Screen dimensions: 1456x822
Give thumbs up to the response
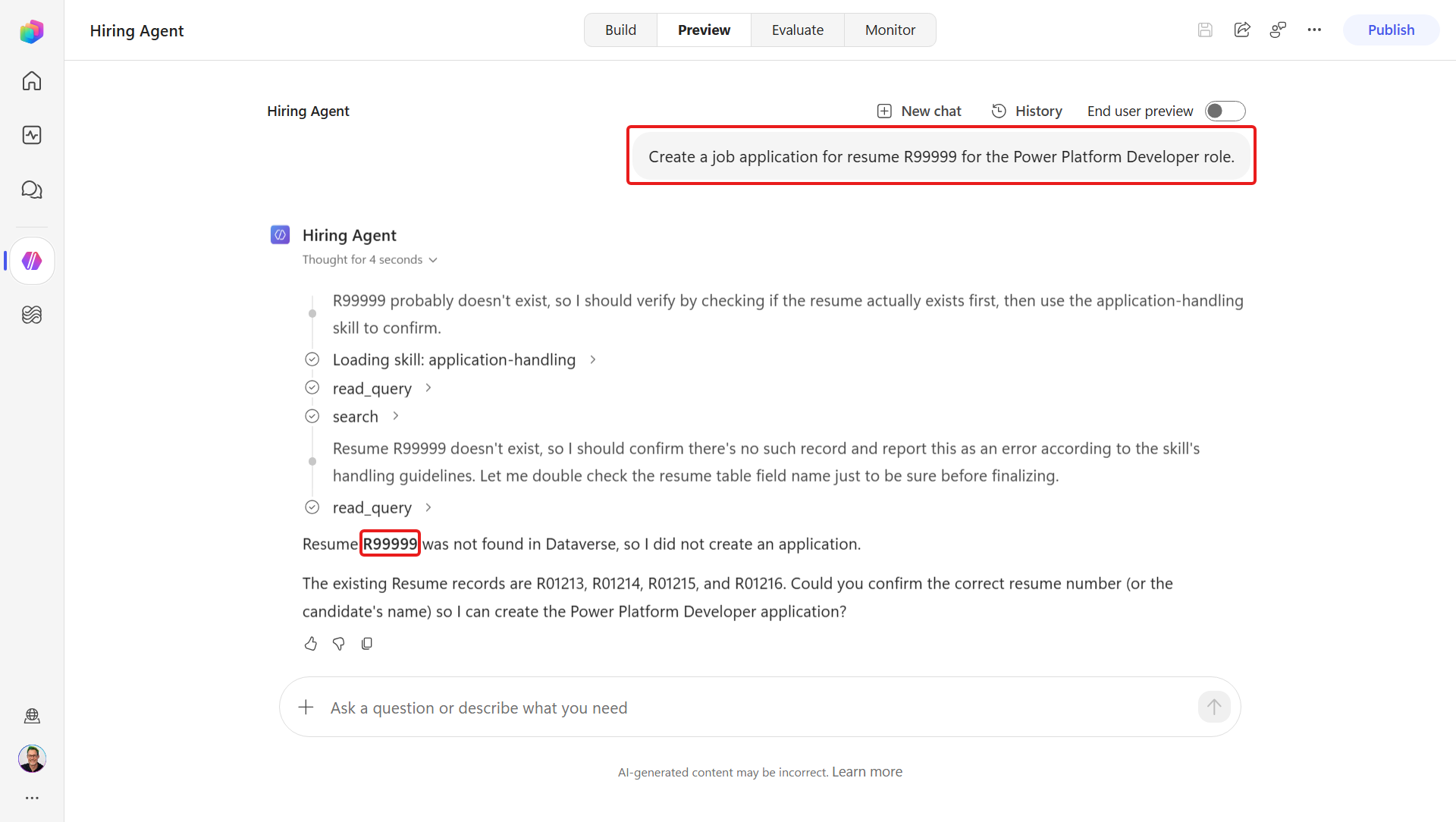tap(311, 644)
